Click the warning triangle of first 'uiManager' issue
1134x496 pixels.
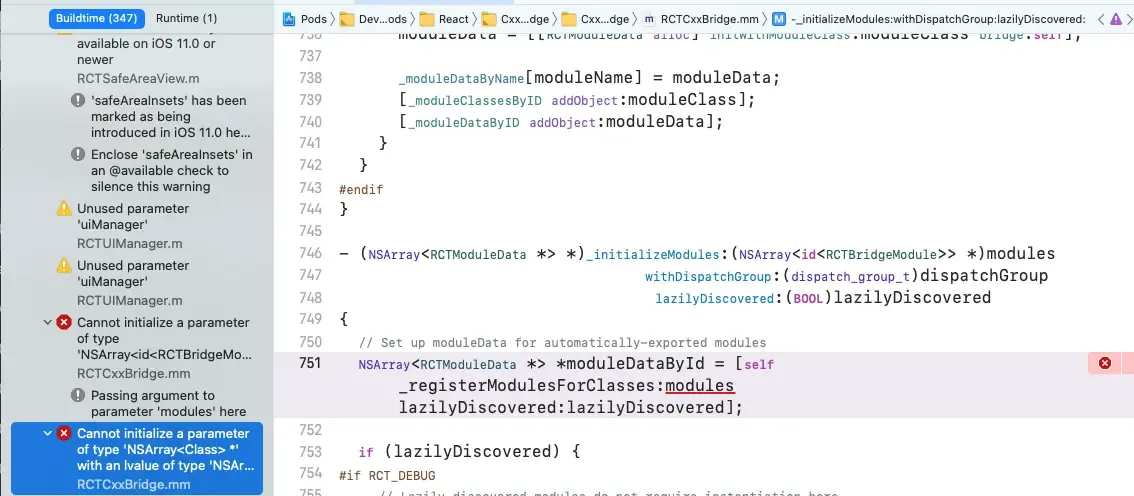coord(64,209)
